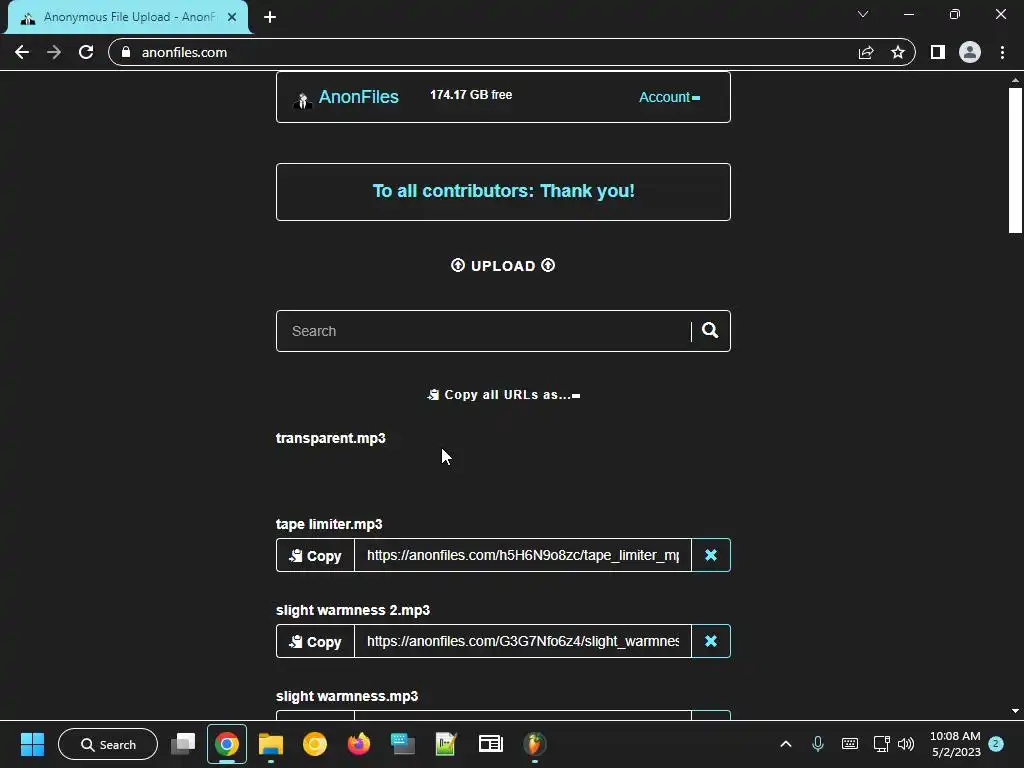The height and width of the screenshot is (768, 1024).
Task: Bookmark this tab with star icon
Action: pos(898,52)
